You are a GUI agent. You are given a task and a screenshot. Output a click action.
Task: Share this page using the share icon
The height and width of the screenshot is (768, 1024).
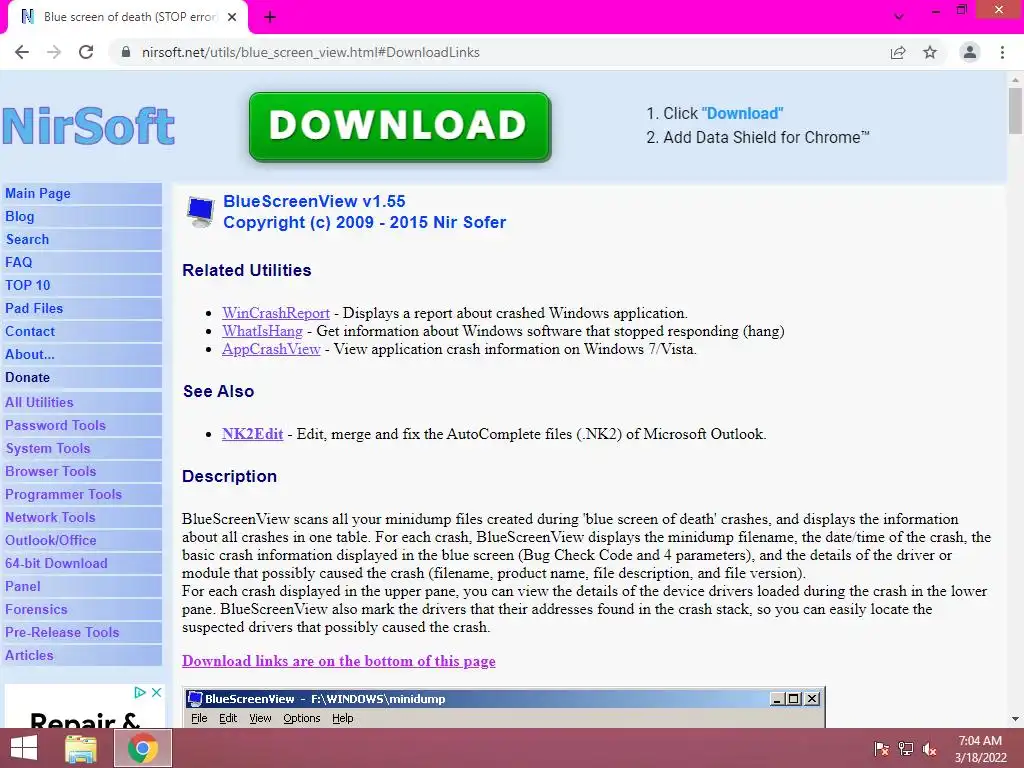pos(898,52)
